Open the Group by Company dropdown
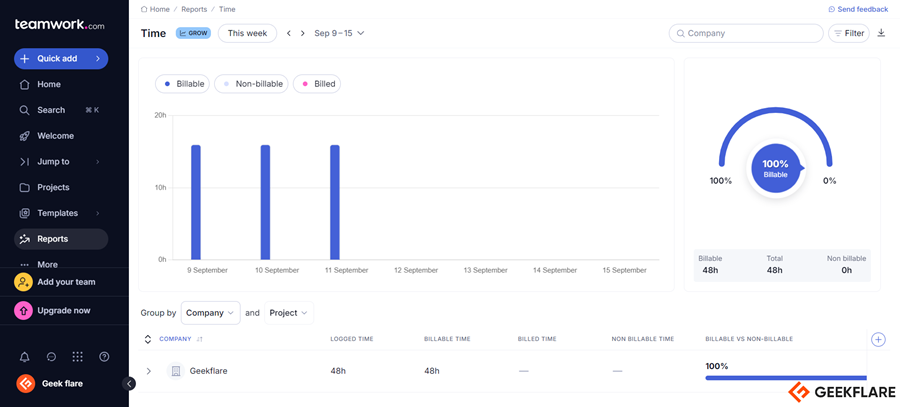900x407 pixels. click(x=210, y=313)
